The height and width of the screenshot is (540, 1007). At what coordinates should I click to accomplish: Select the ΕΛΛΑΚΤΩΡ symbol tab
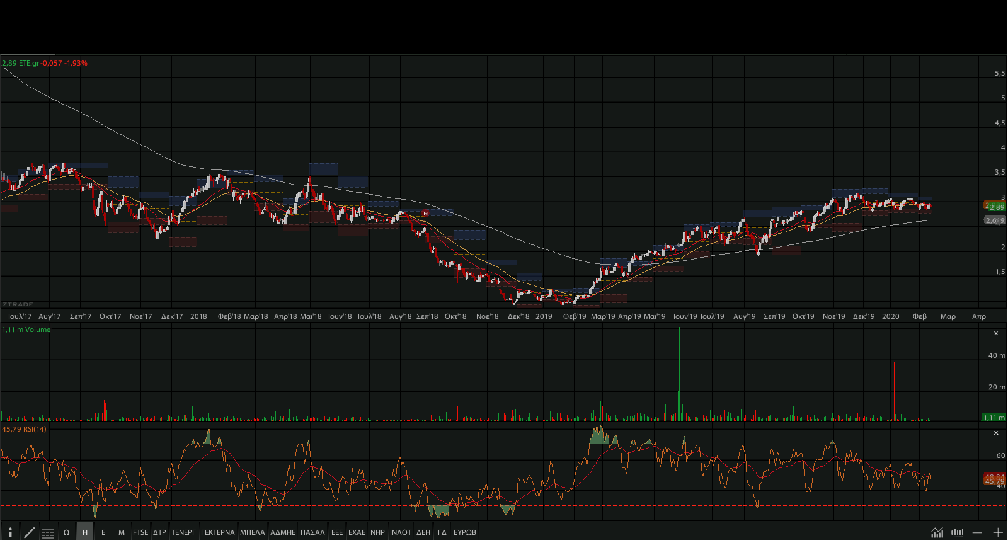point(218,532)
